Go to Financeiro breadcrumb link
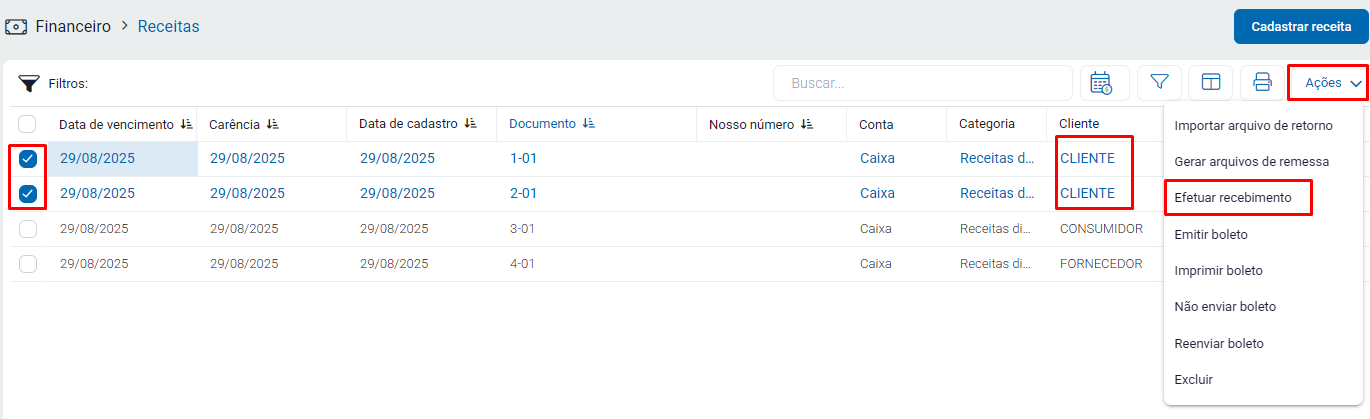1370x419 pixels. click(73, 27)
